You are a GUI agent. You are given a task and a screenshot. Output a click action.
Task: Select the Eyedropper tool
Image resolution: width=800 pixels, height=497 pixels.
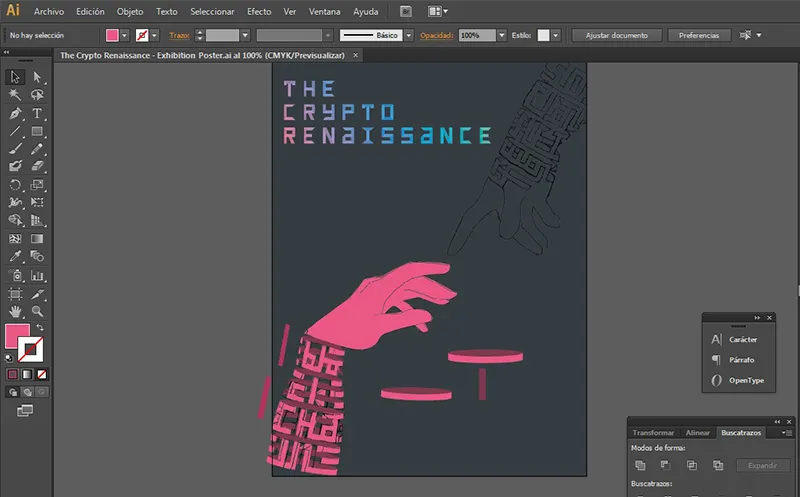(x=15, y=257)
